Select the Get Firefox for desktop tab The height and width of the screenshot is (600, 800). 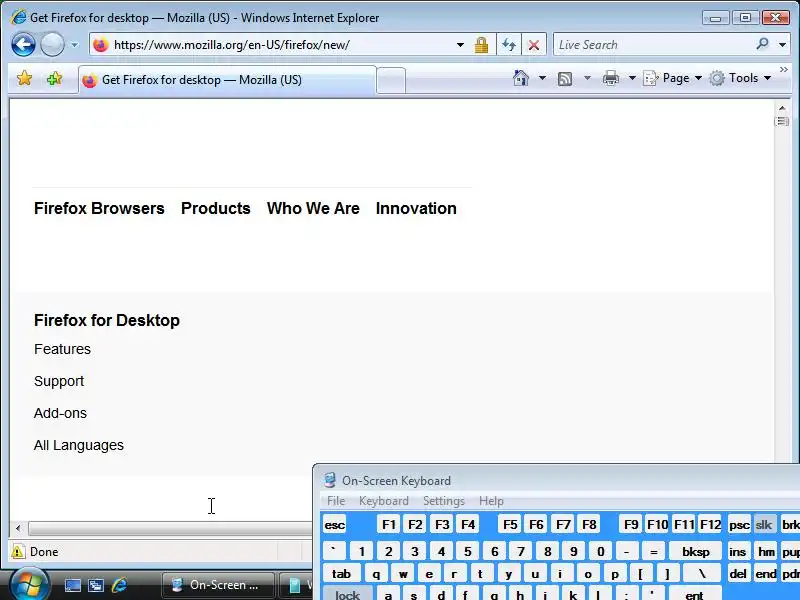click(x=228, y=80)
